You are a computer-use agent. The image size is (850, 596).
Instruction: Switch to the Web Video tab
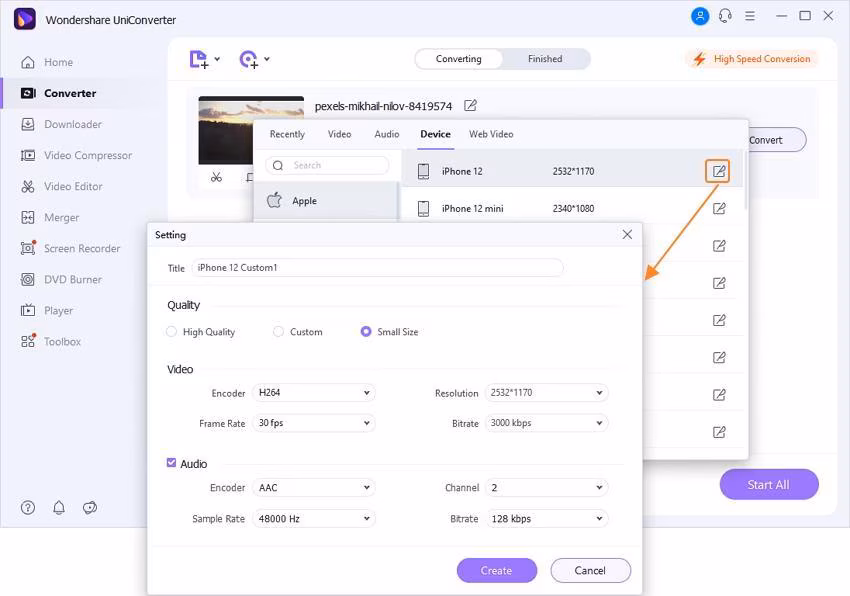pos(491,134)
